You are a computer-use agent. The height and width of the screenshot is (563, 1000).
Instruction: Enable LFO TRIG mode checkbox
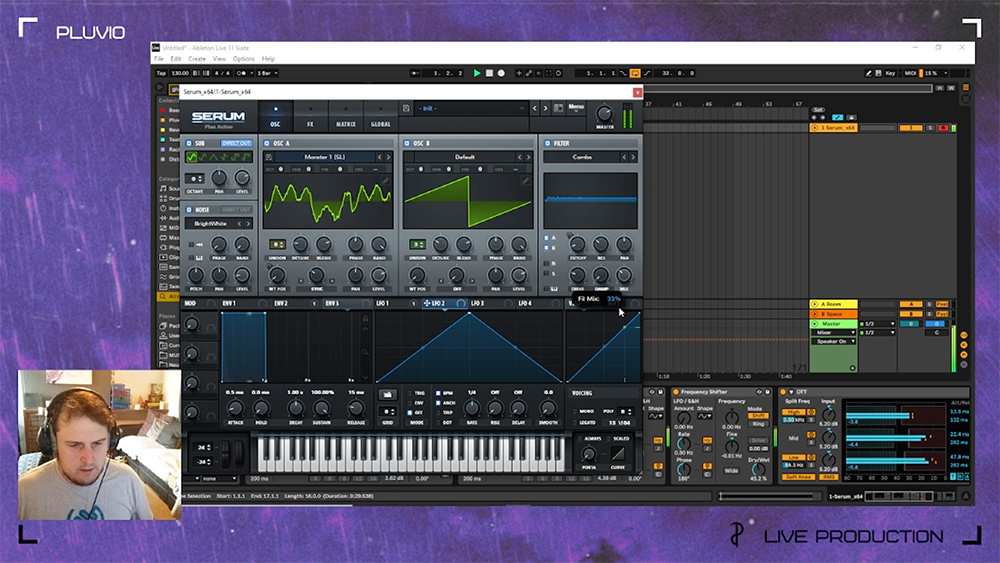(x=410, y=393)
